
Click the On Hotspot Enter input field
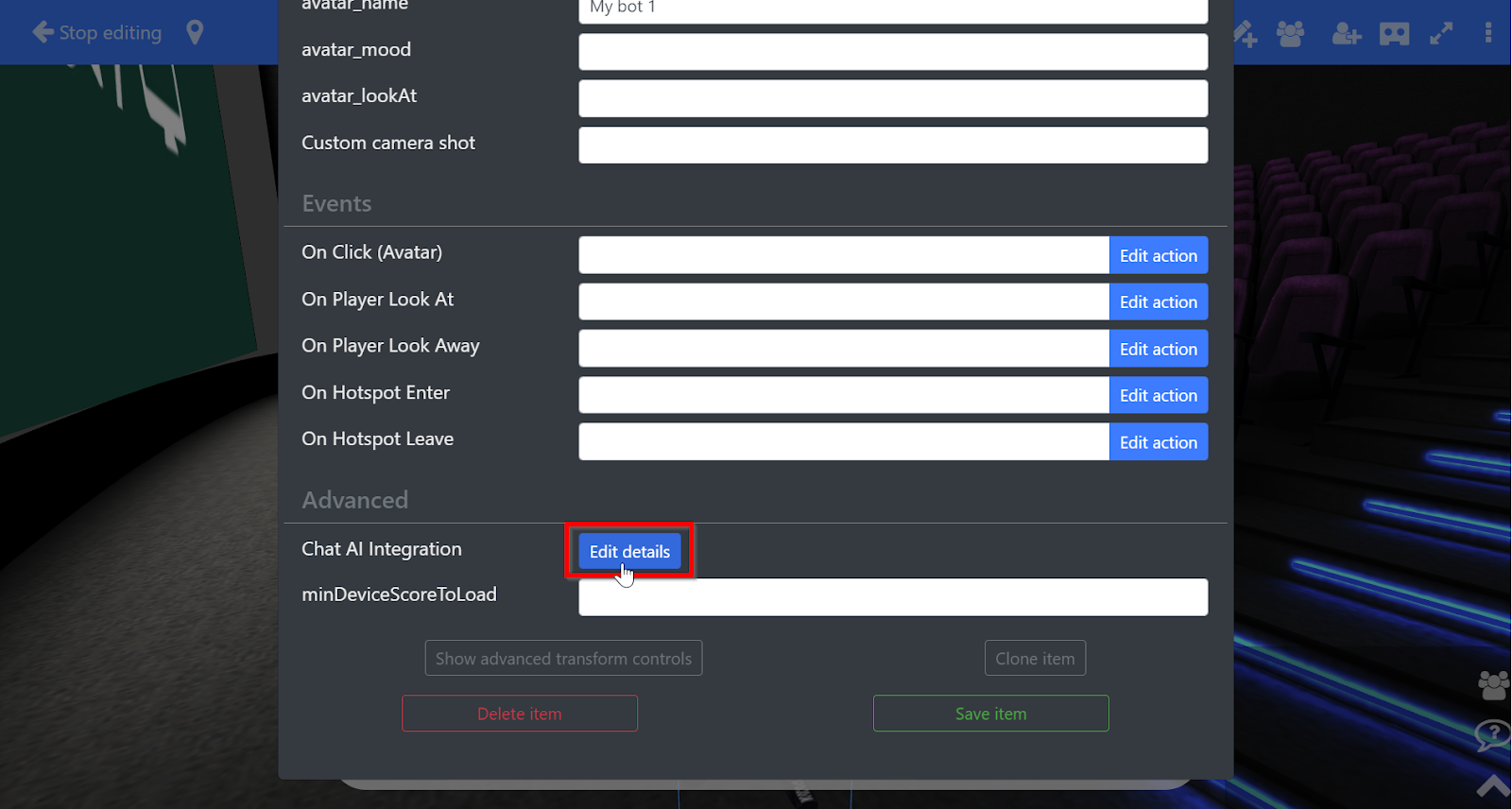pos(844,395)
